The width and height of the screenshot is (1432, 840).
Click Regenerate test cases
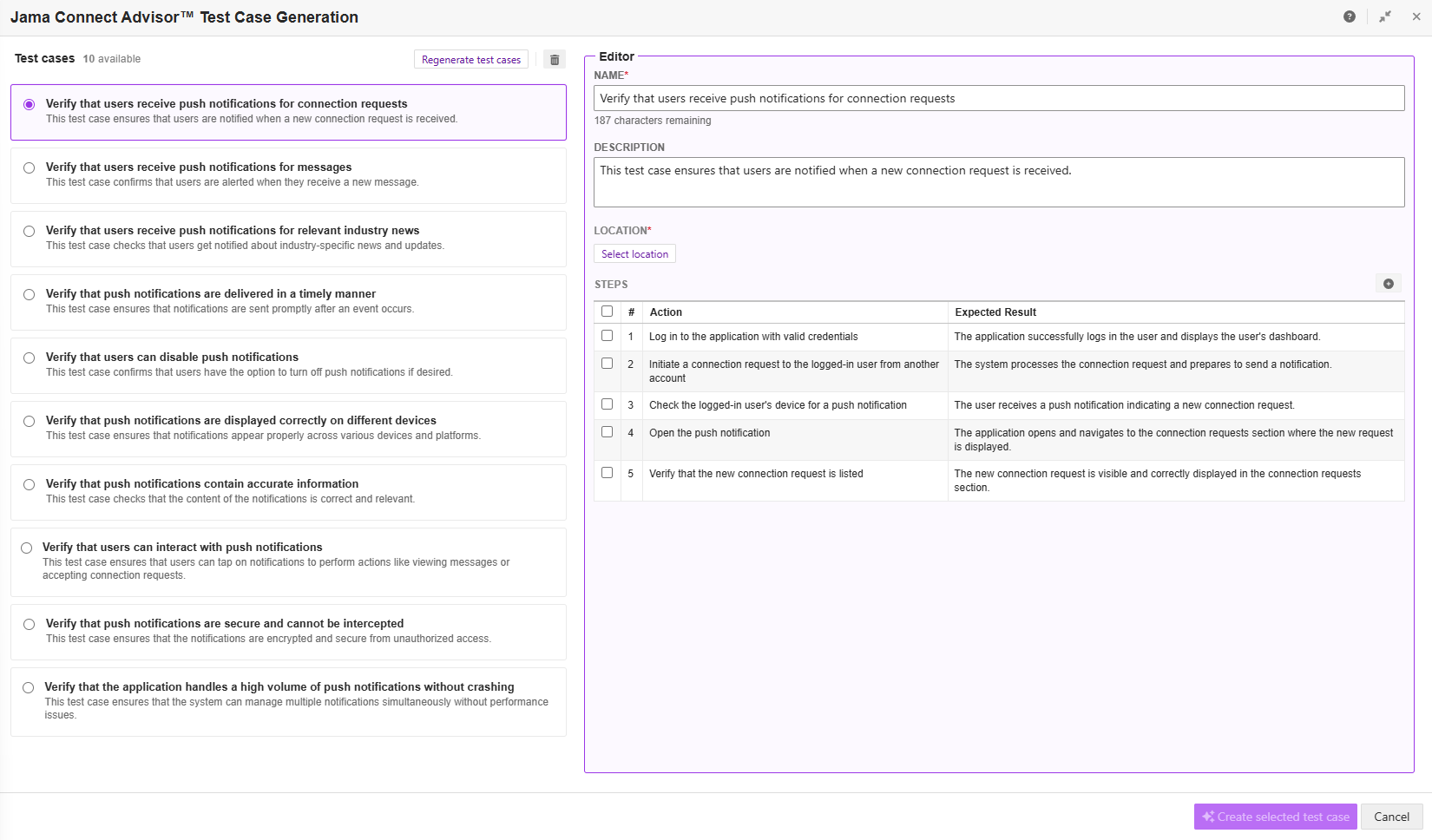click(470, 59)
